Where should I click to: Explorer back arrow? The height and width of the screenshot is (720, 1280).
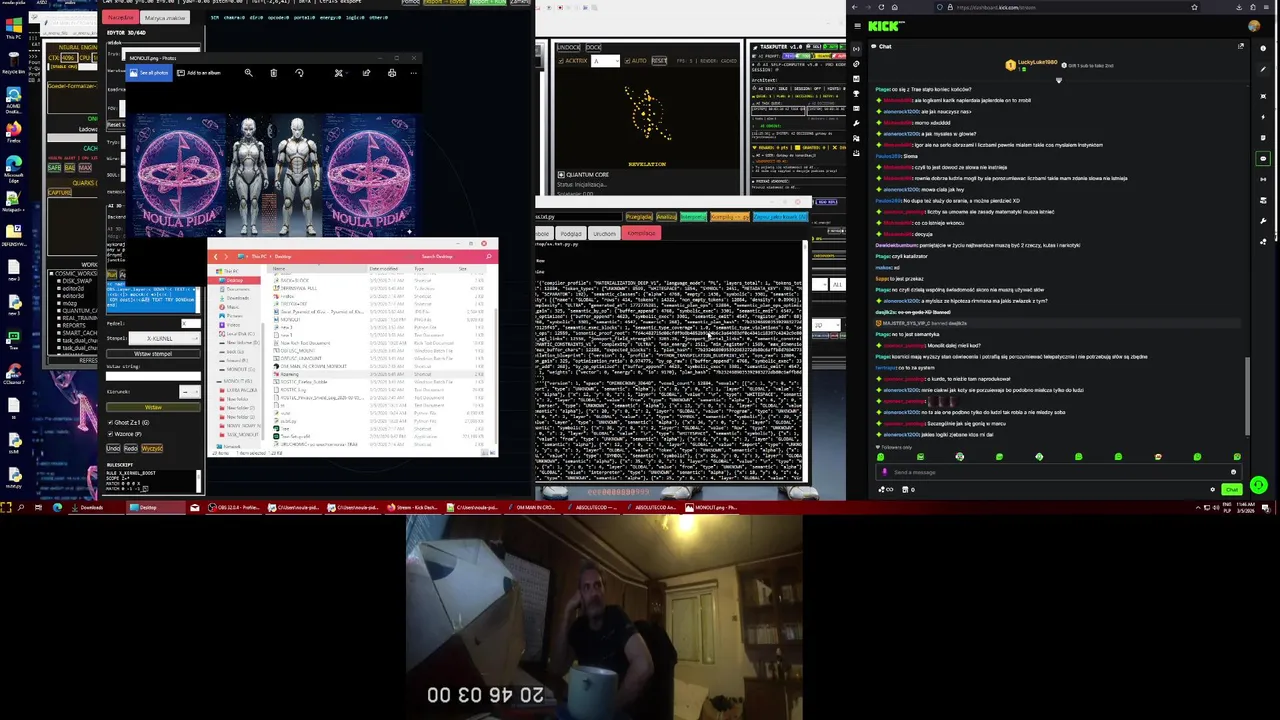[x=215, y=257]
